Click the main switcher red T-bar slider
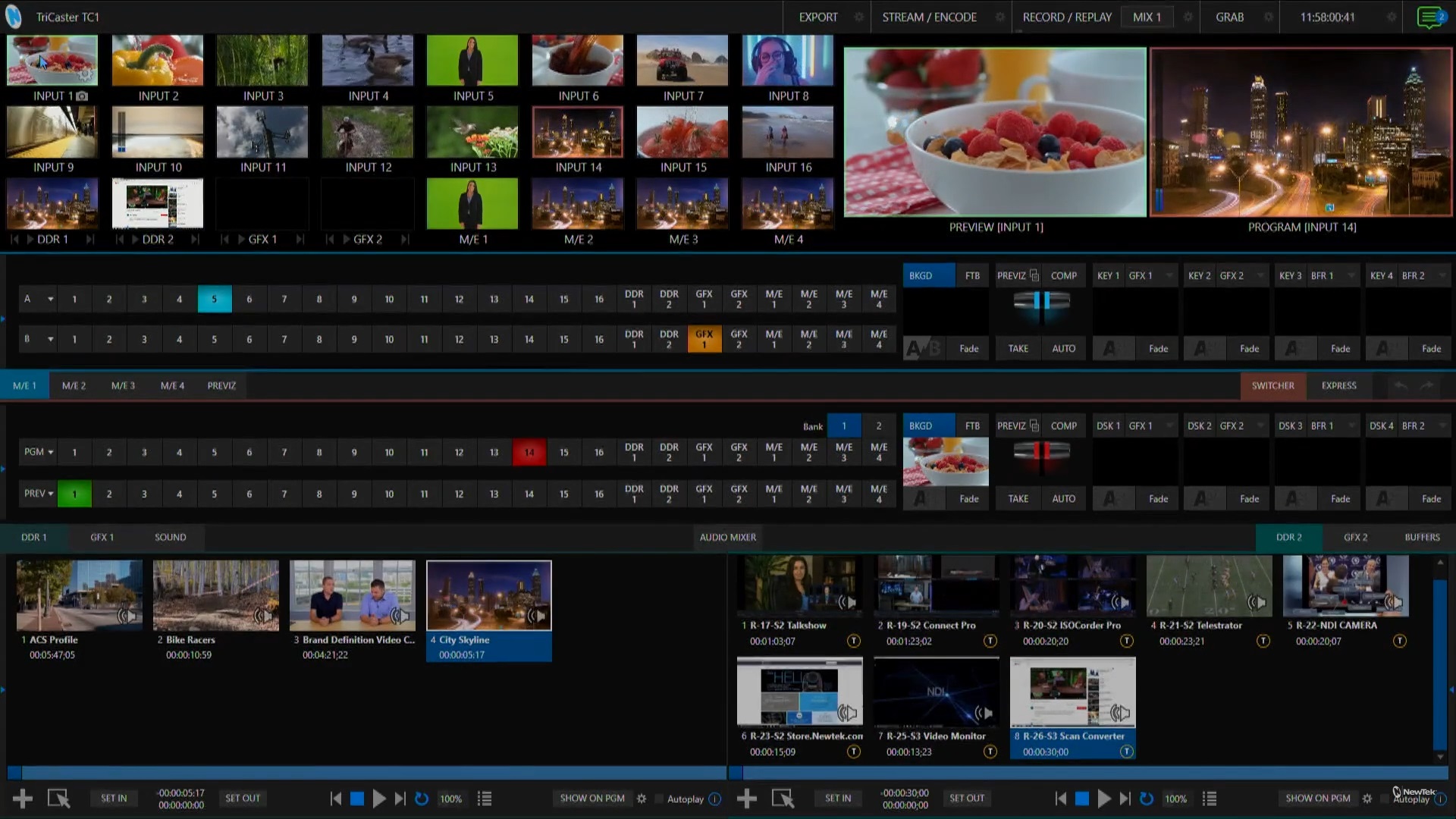This screenshot has height=819, width=1456. pyautogui.click(x=1041, y=451)
